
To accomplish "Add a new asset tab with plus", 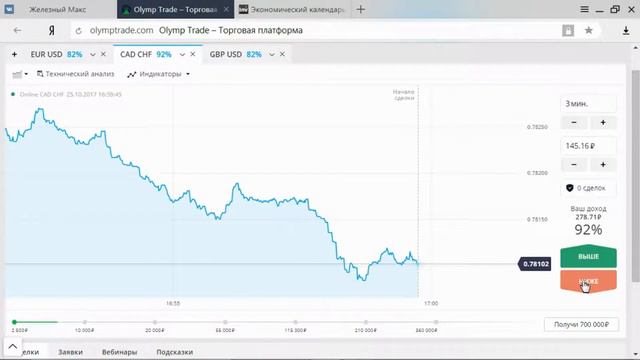I will click(14, 54).
